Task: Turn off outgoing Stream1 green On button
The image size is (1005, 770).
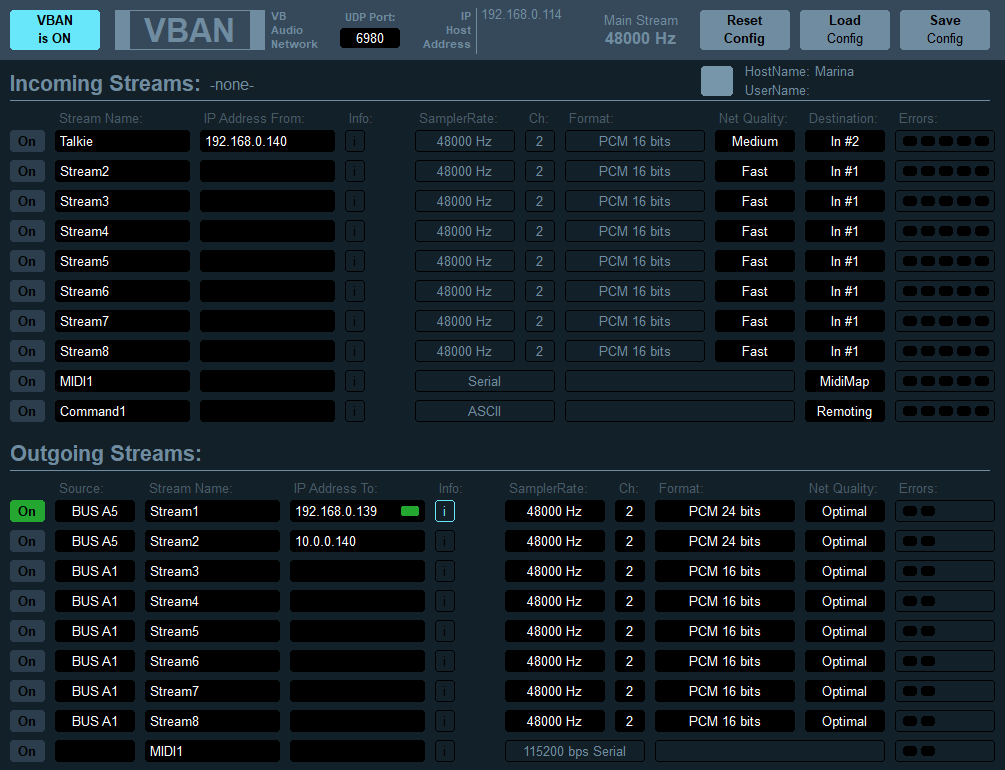Action: (x=27, y=511)
